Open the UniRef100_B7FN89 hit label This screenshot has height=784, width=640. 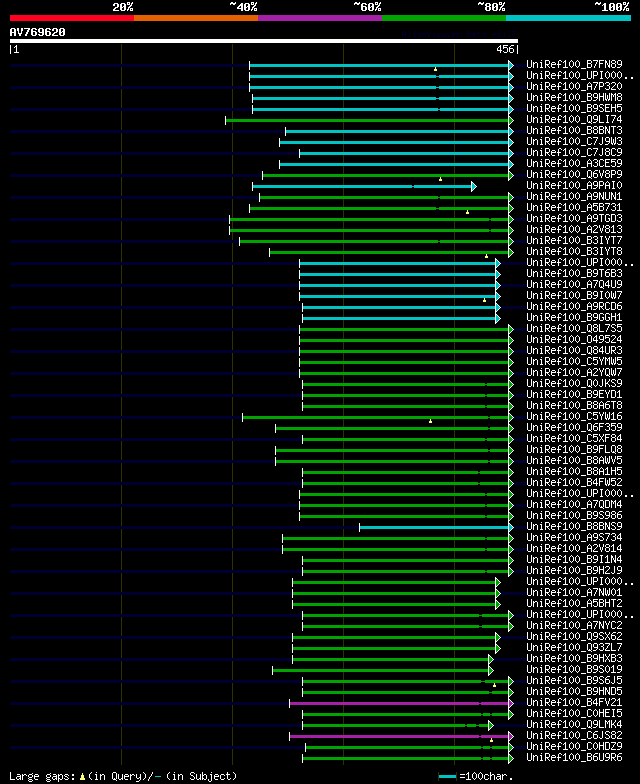pos(574,64)
